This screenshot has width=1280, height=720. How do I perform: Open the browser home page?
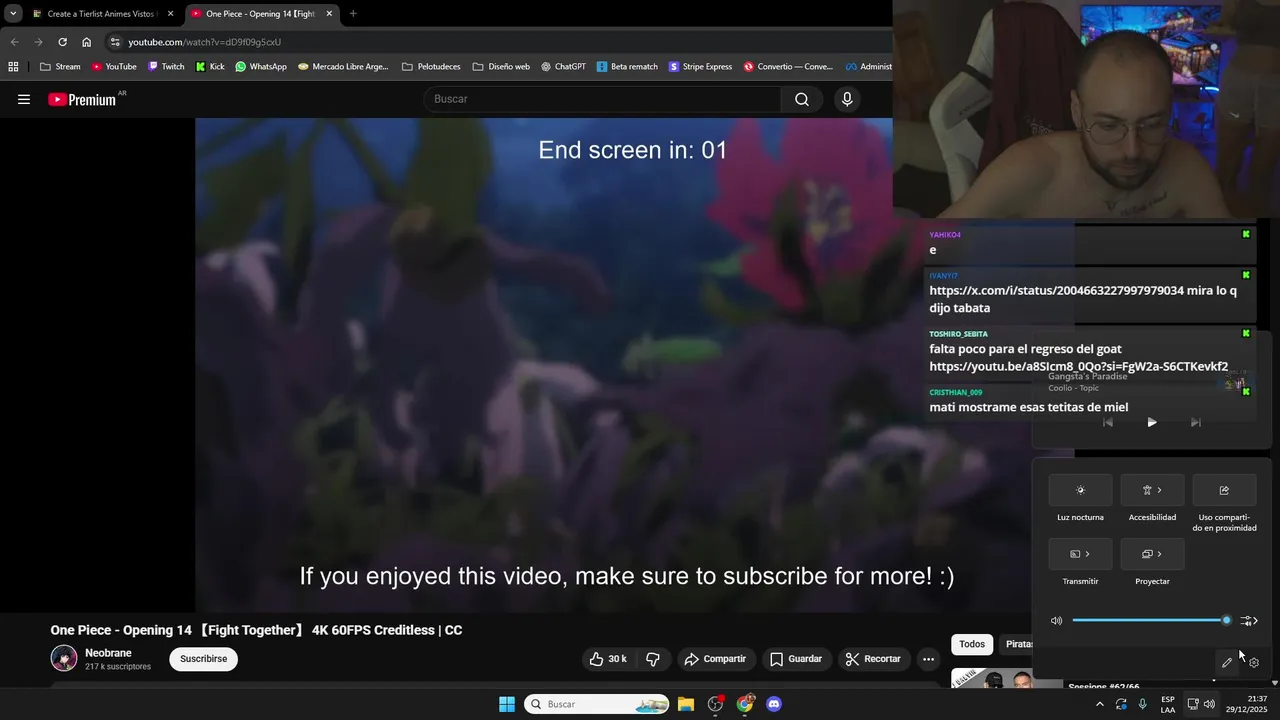(87, 42)
